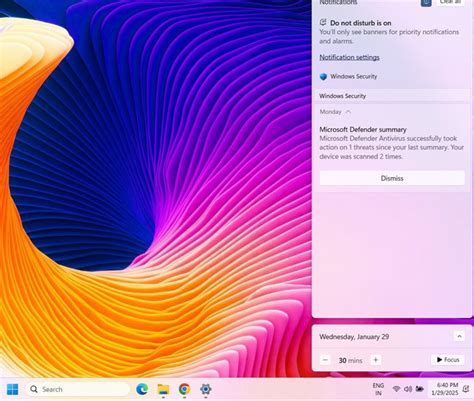This screenshot has width=474, height=401.
Task: Decrease focus time with the minus button
Action: tap(325, 360)
